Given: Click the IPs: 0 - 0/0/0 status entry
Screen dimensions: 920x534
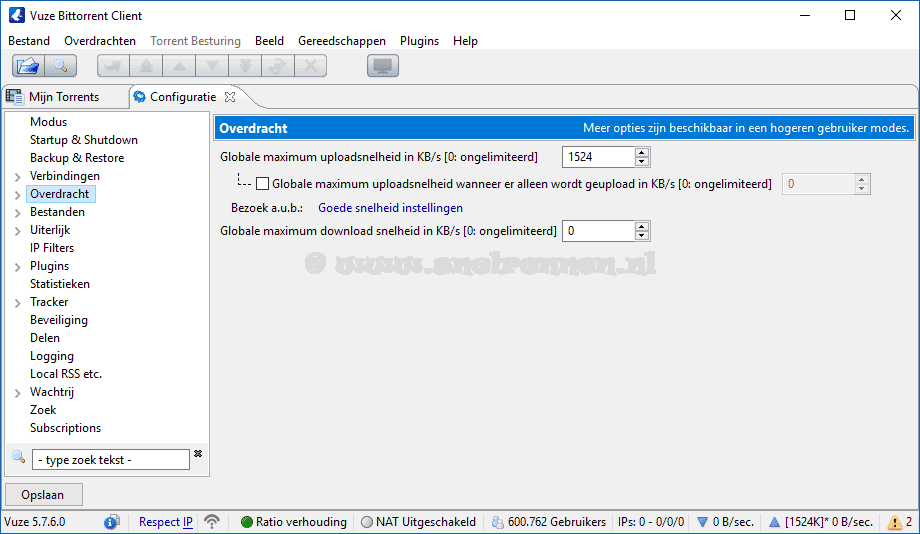Looking at the screenshot, I should (x=651, y=522).
